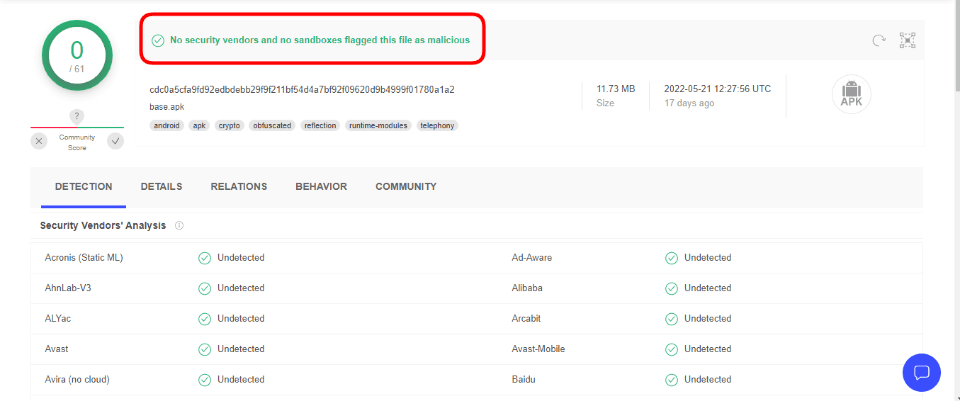
Task: Click the green check icon in the Avira row
Action: click(x=204, y=380)
